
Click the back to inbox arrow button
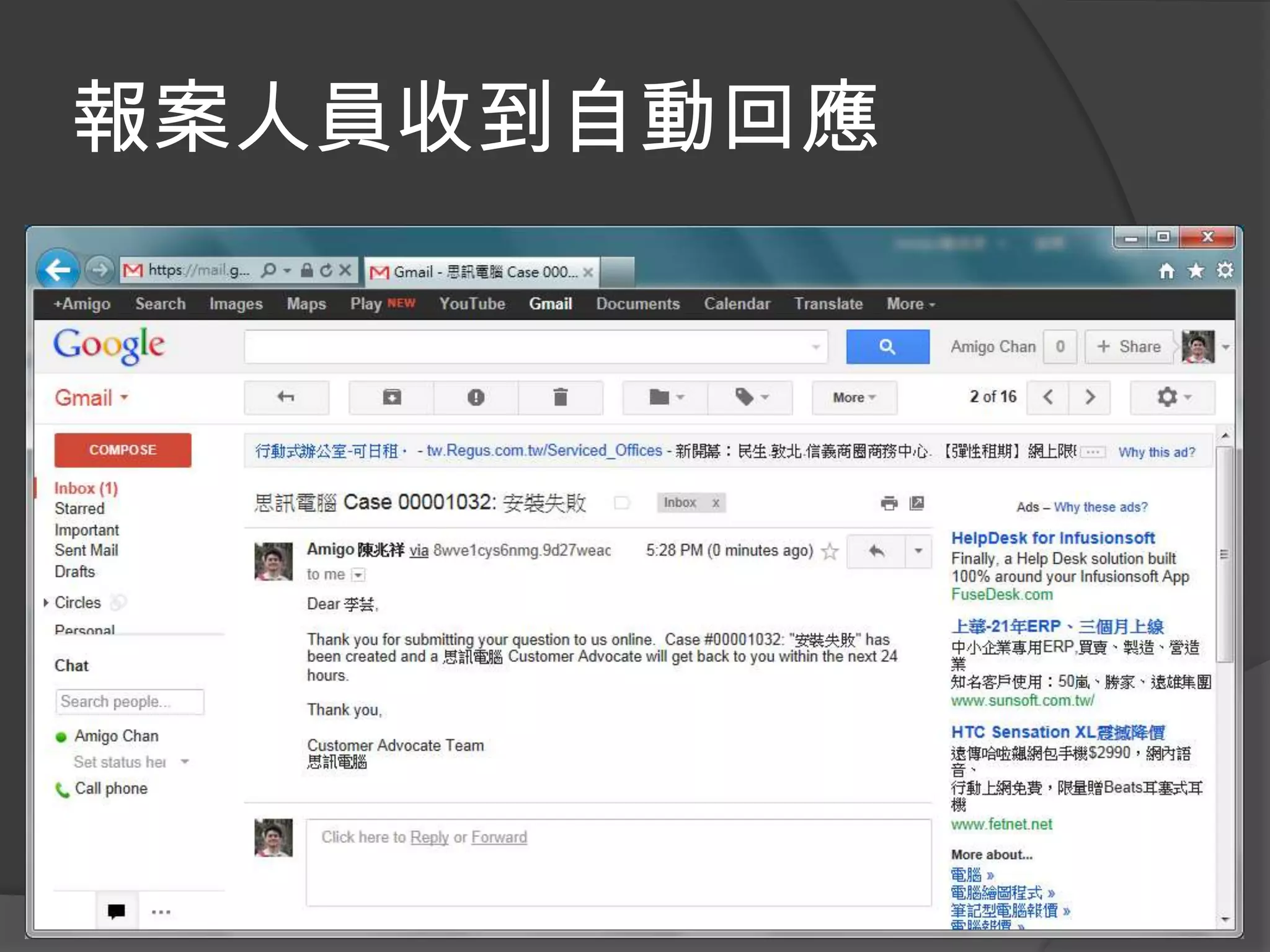[x=286, y=397]
